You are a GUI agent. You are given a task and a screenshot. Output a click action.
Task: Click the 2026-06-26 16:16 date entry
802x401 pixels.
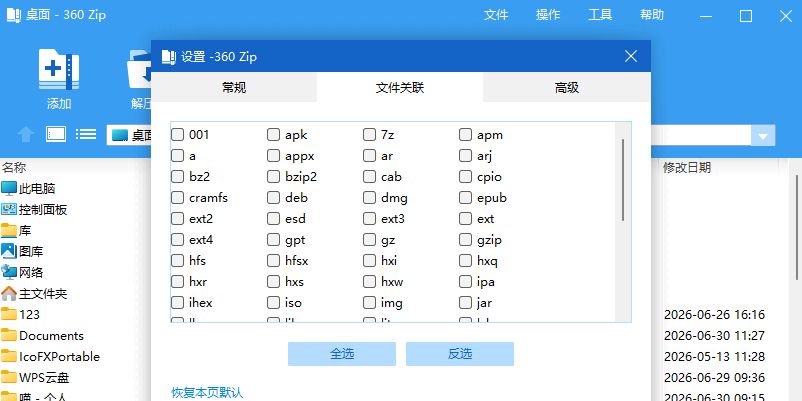coord(714,315)
